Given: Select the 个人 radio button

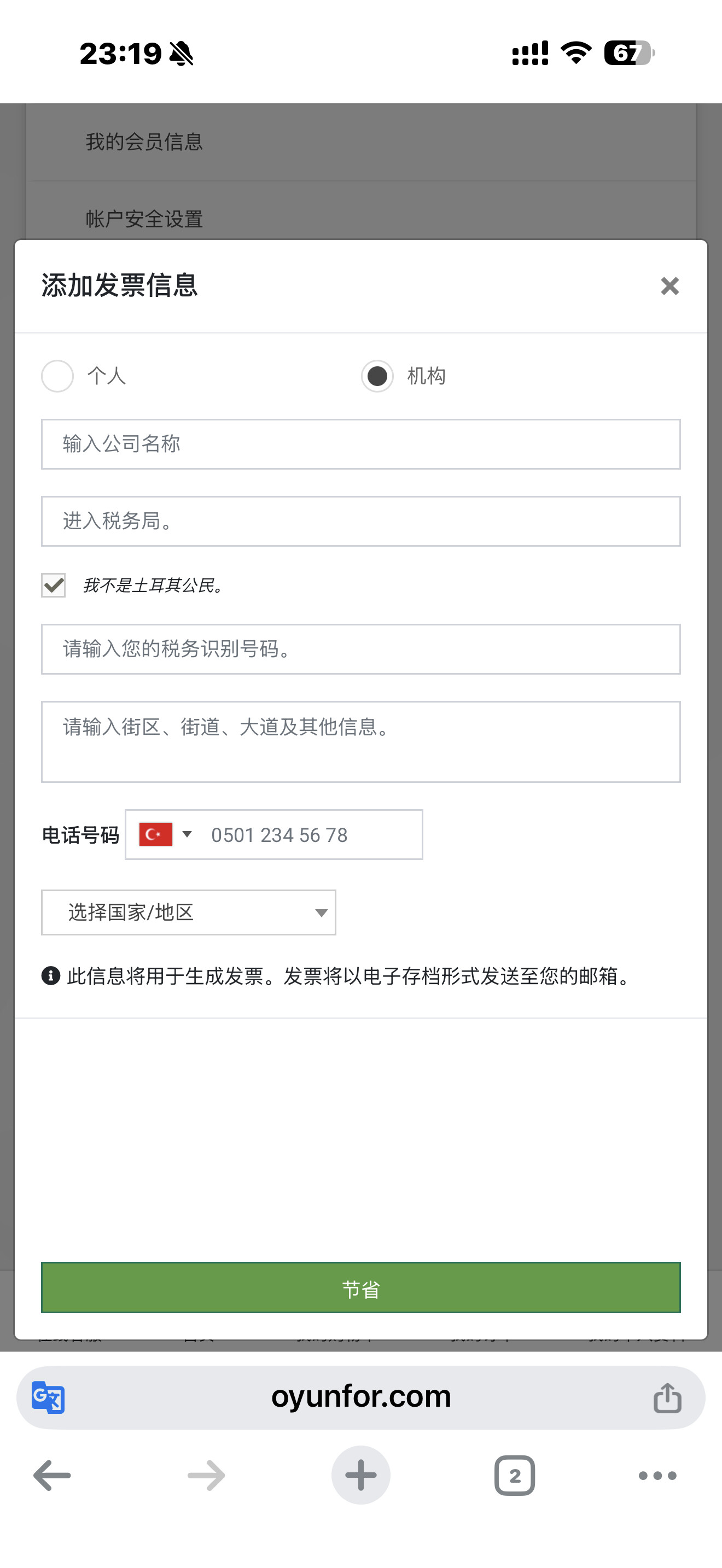Looking at the screenshot, I should click(x=57, y=376).
